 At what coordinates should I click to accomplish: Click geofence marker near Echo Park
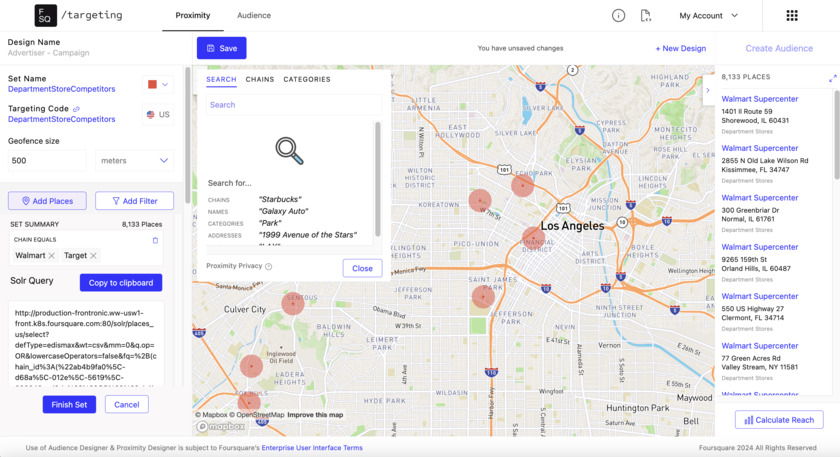(522, 185)
